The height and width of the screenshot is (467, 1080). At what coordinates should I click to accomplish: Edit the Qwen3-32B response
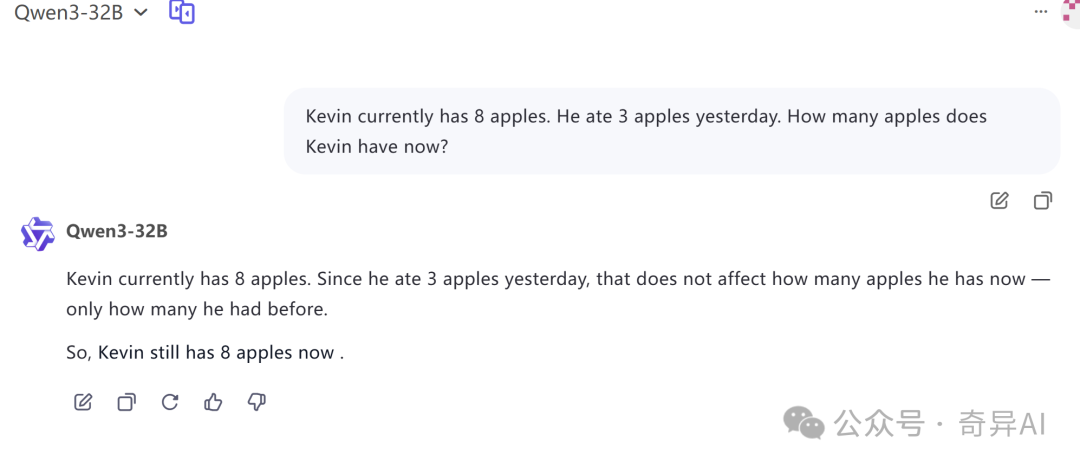pos(83,402)
